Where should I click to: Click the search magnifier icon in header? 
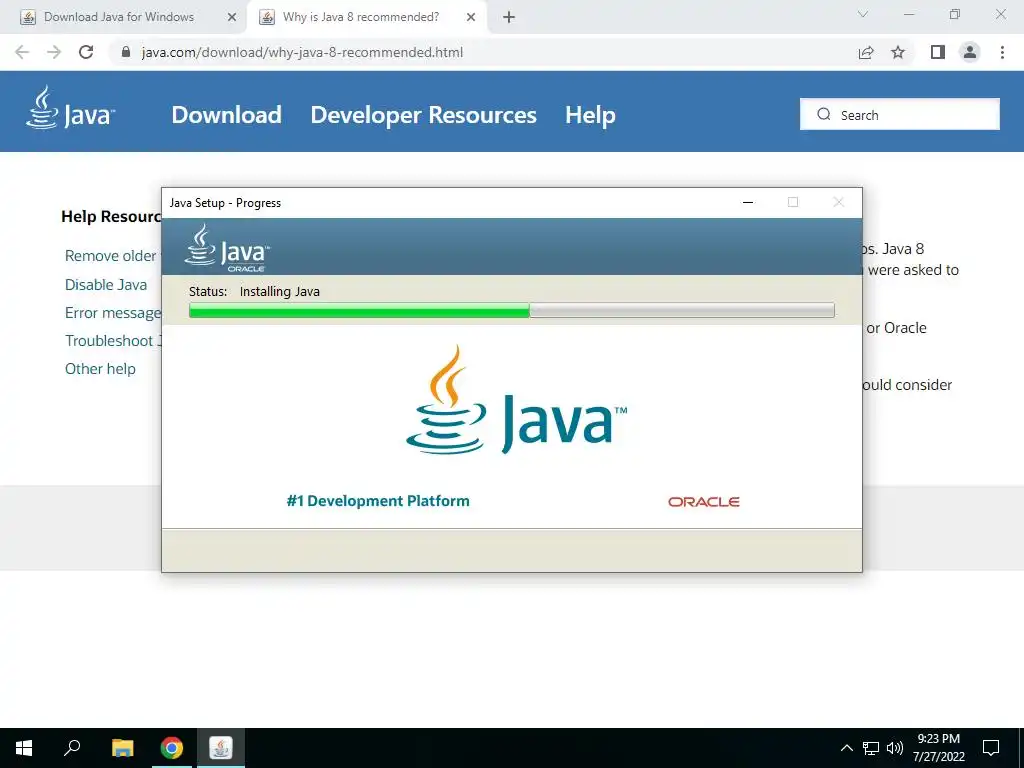[824, 114]
